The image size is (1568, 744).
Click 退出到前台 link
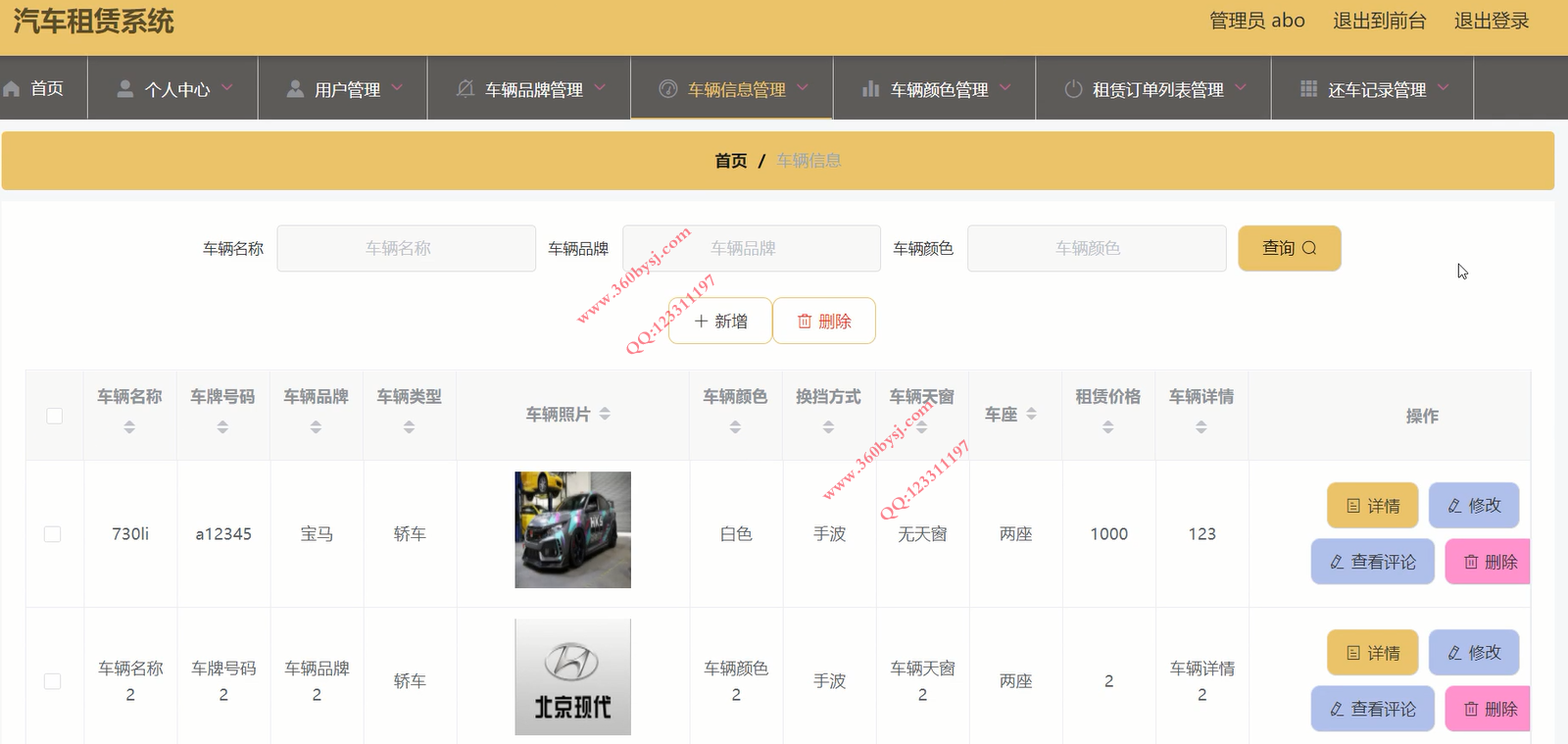click(x=1380, y=21)
